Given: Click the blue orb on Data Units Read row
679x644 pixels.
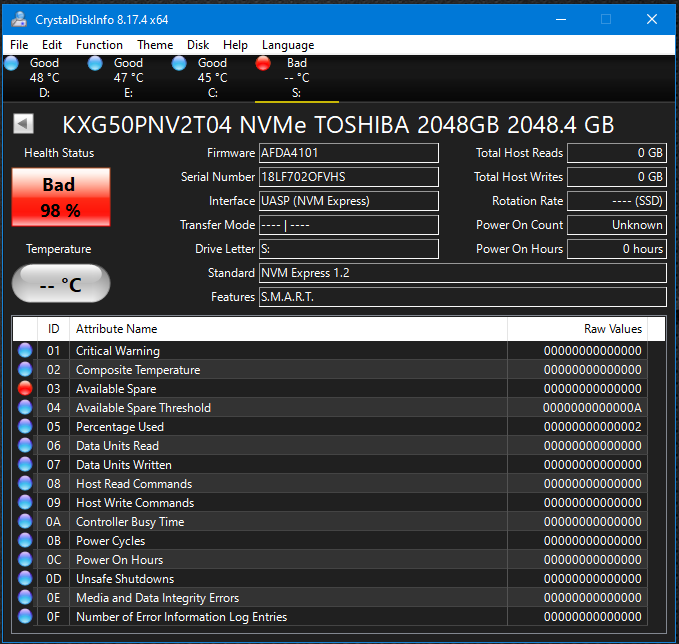Looking at the screenshot, I should (25, 446).
